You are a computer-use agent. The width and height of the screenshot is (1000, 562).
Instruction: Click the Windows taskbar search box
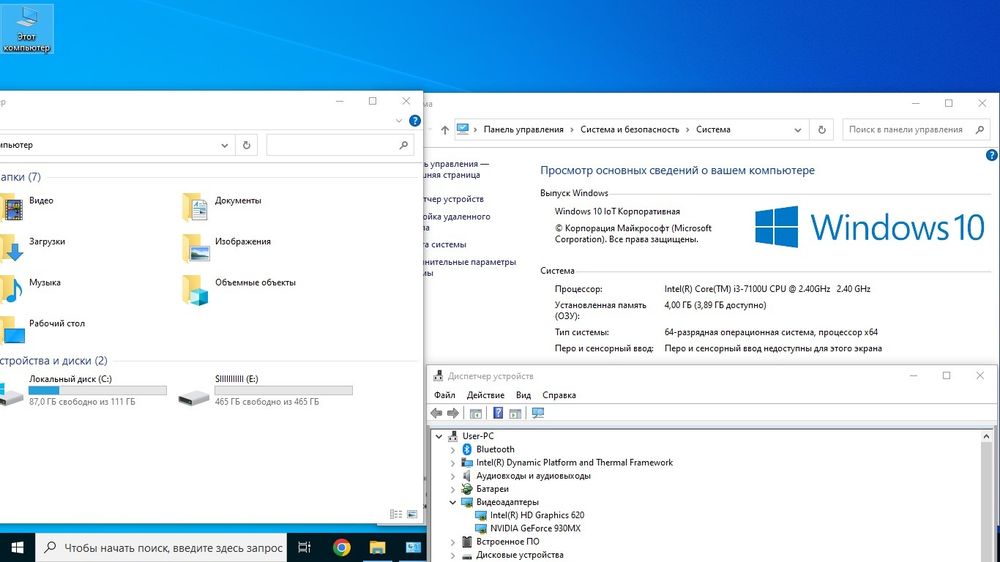(x=161, y=547)
